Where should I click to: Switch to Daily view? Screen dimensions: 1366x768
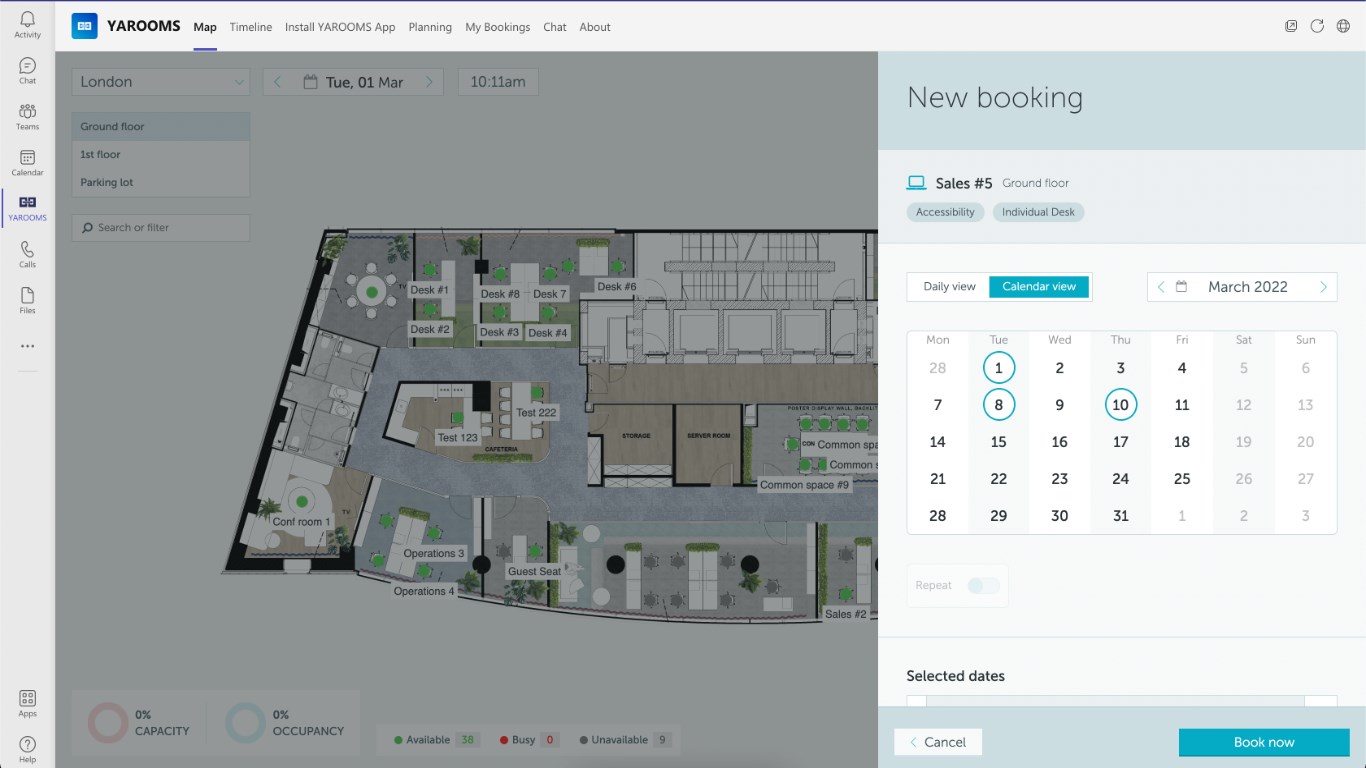(x=949, y=287)
